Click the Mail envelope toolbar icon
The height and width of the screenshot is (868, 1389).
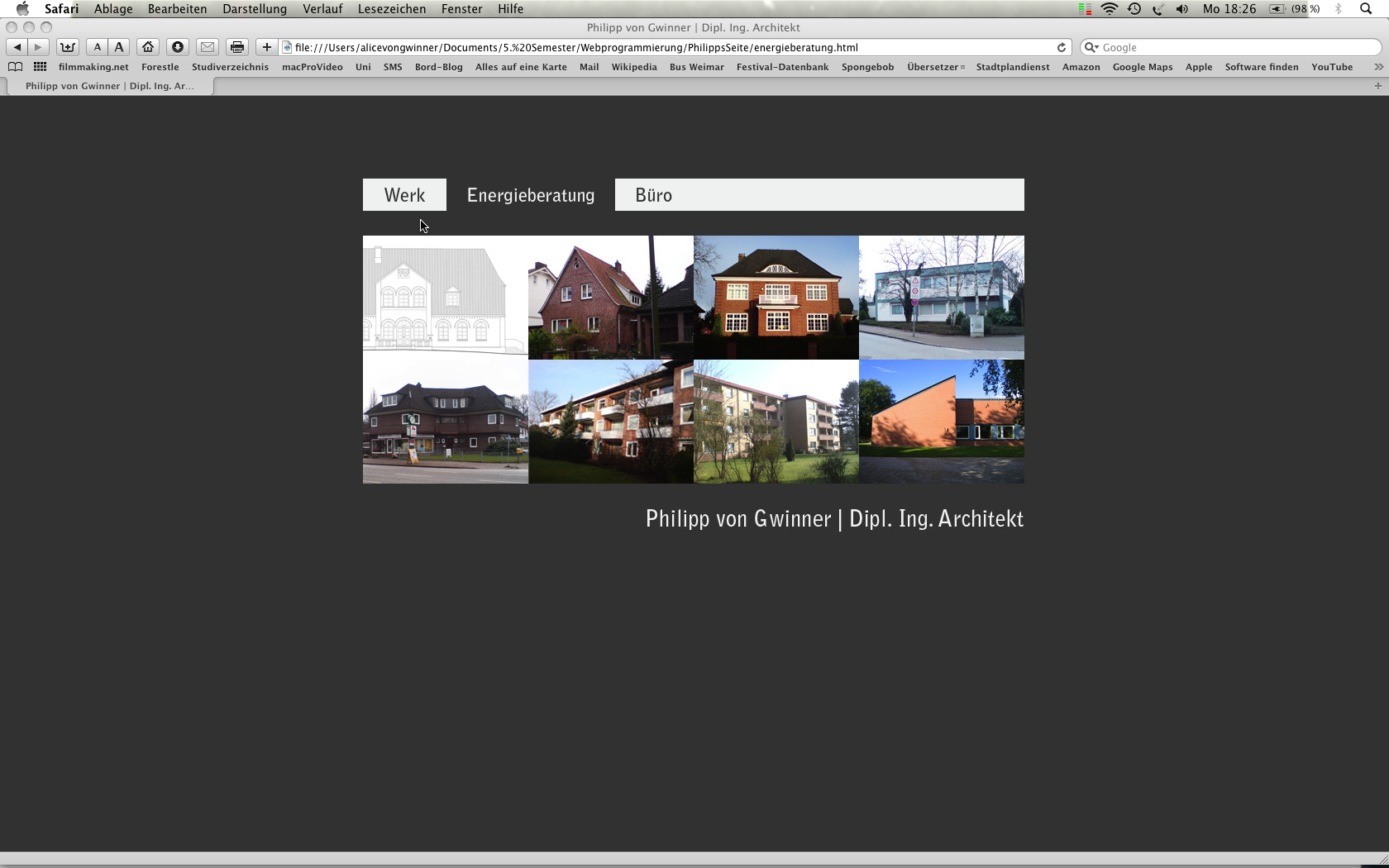click(208, 47)
